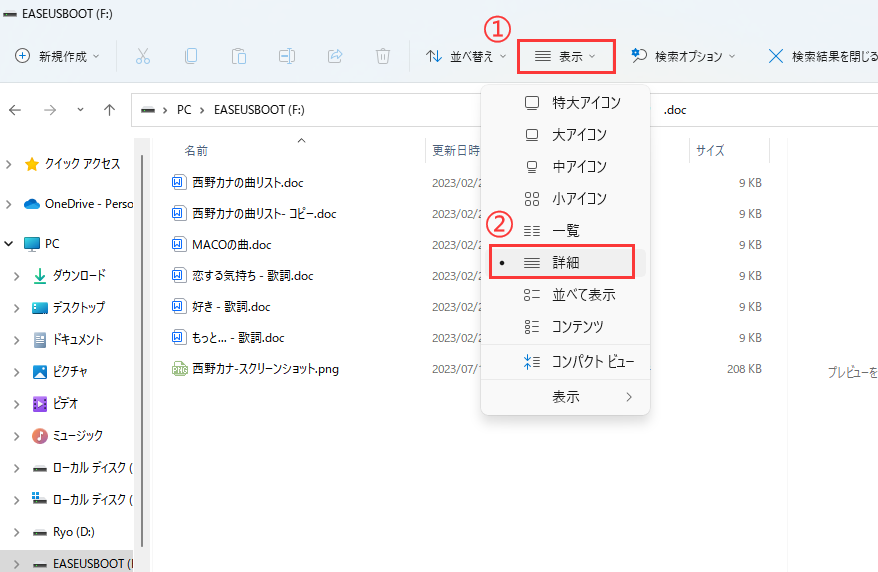878x572 pixels.
Task: Sort by 名前 column header
Action: tap(196, 151)
